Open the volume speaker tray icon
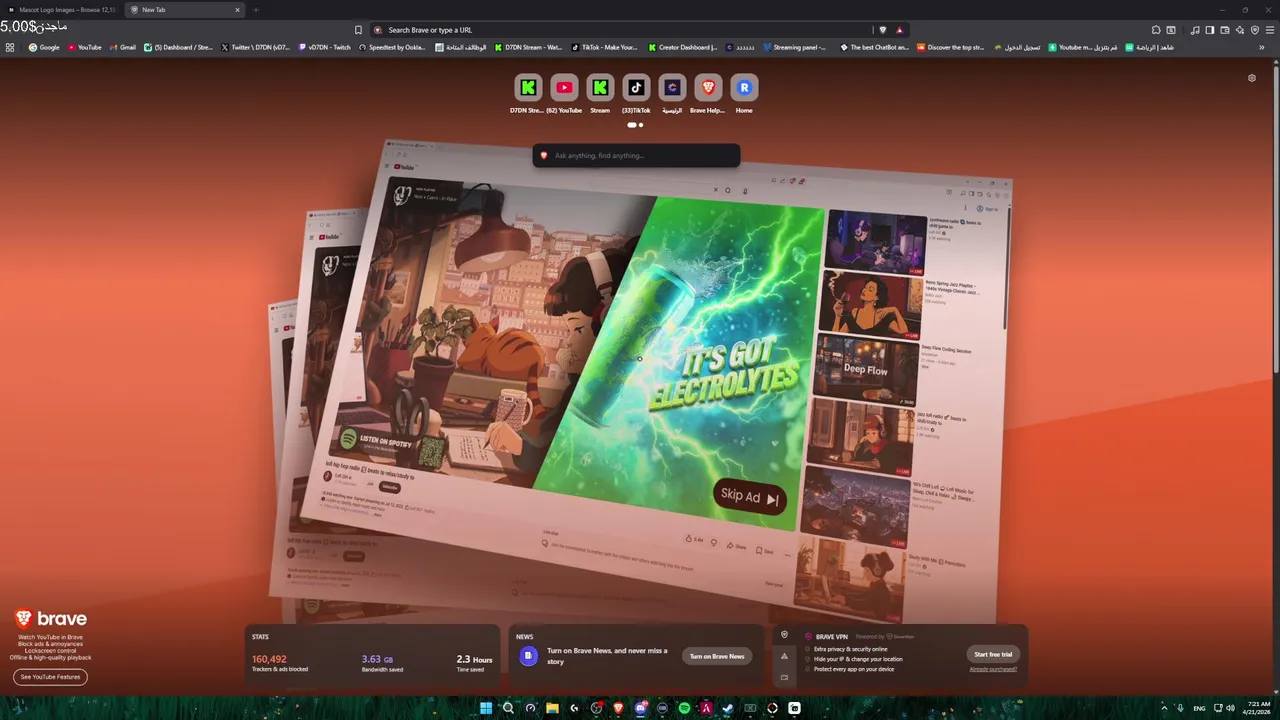 click(1230, 708)
